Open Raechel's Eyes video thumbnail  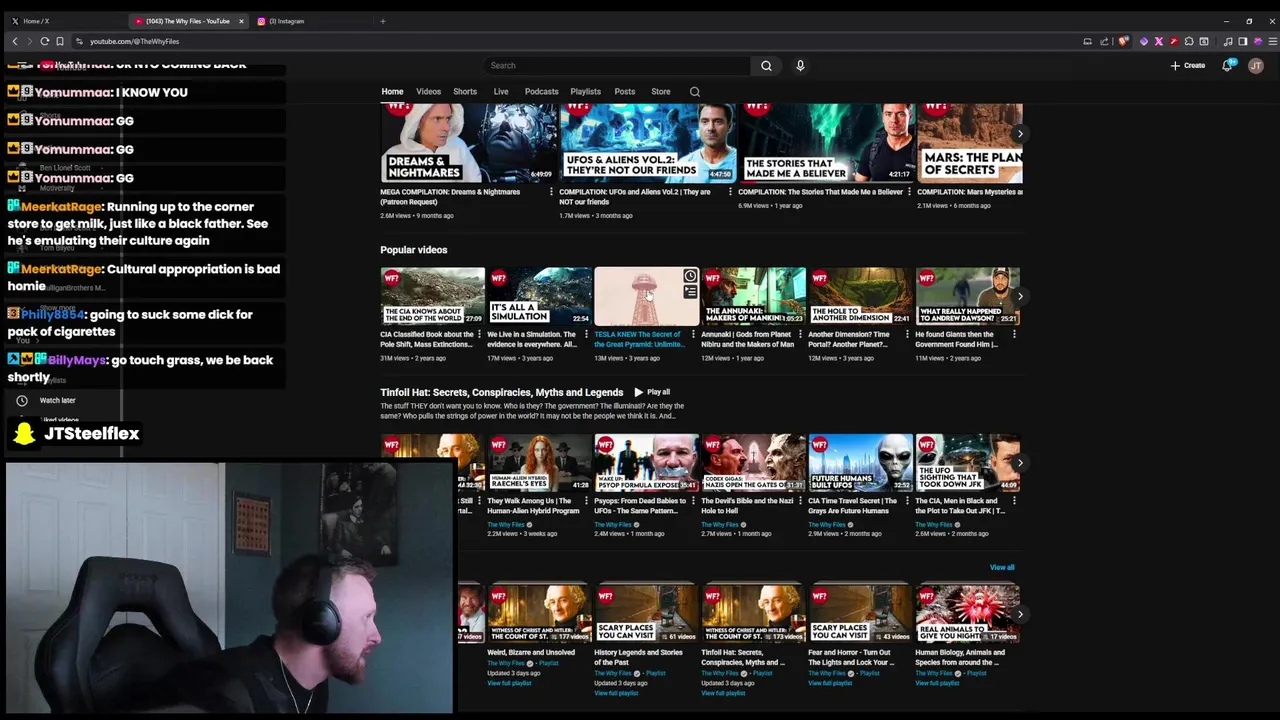(x=539, y=462)
